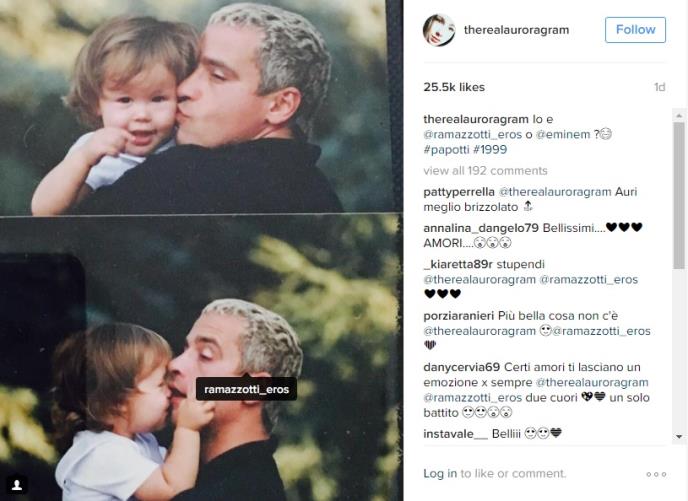Click the tagged people icon on photo
The image size is (688, 501).
[x=17, y=484]
